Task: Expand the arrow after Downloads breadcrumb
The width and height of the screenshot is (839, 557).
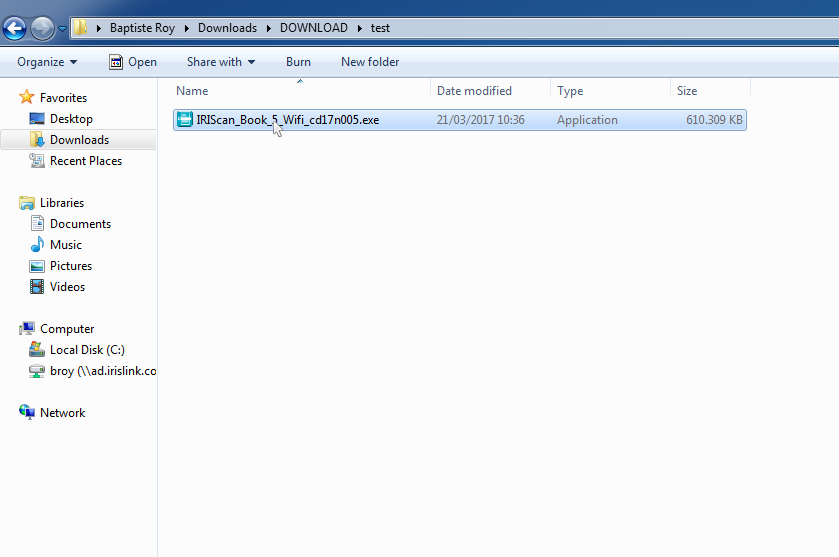Action: tap(269, 28)
